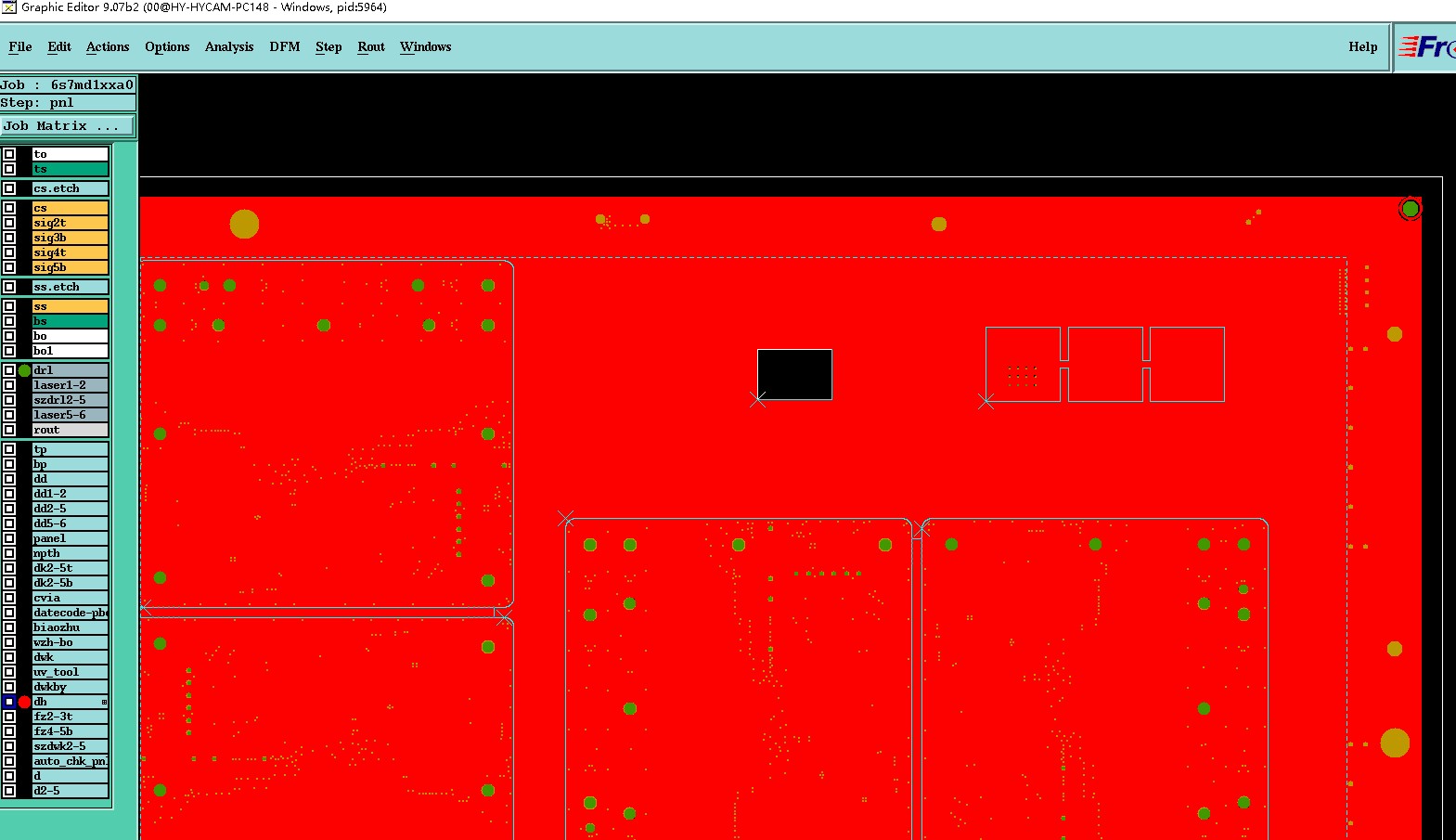Click the red color dot of dh layer

[25, 702]
